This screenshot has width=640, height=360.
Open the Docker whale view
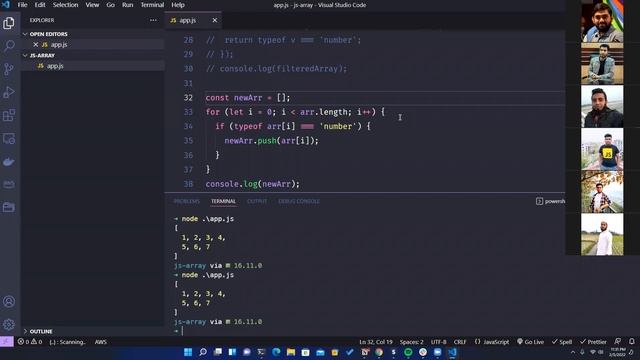tap(9, 162)
